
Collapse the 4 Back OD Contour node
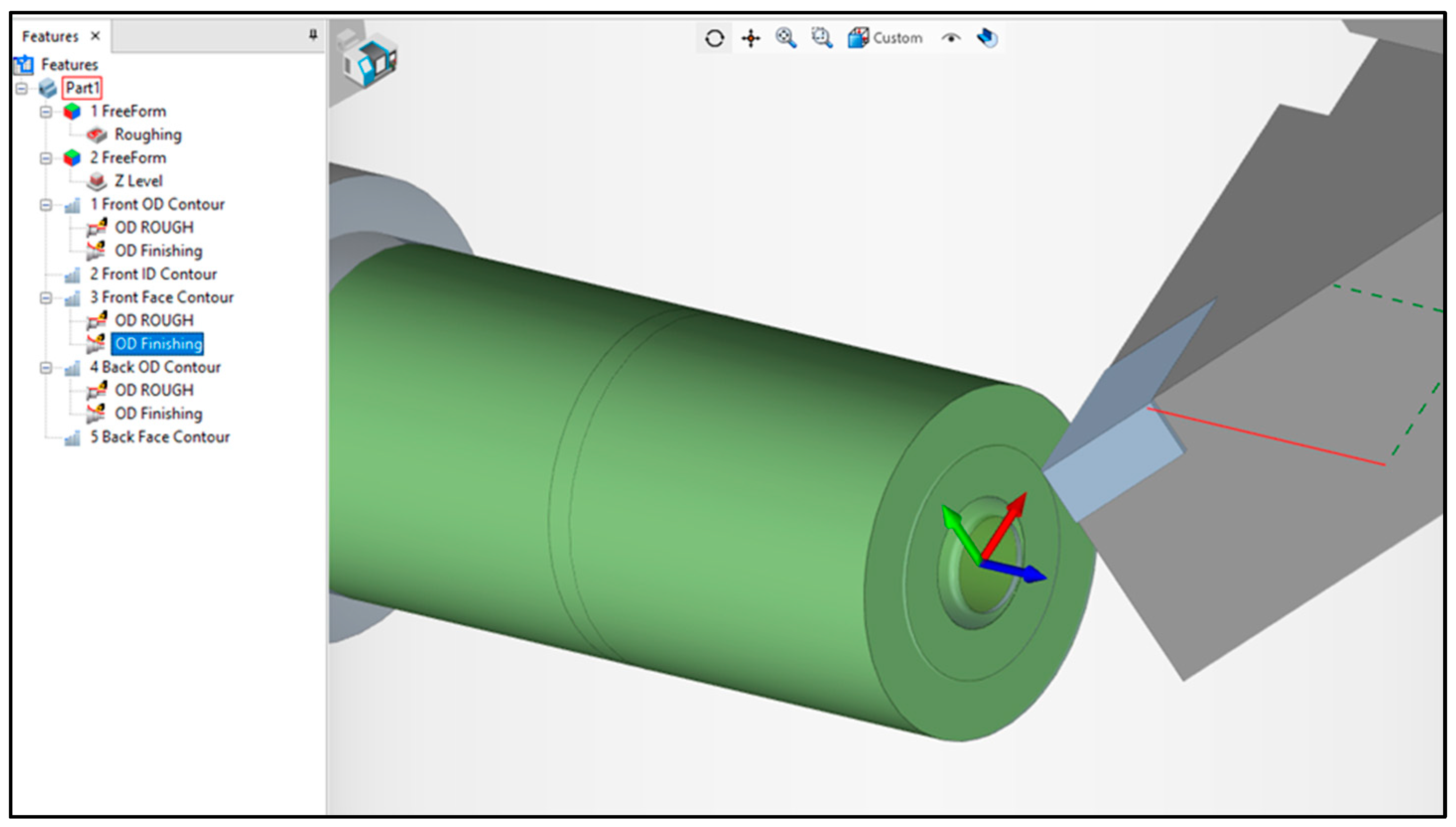46,368
